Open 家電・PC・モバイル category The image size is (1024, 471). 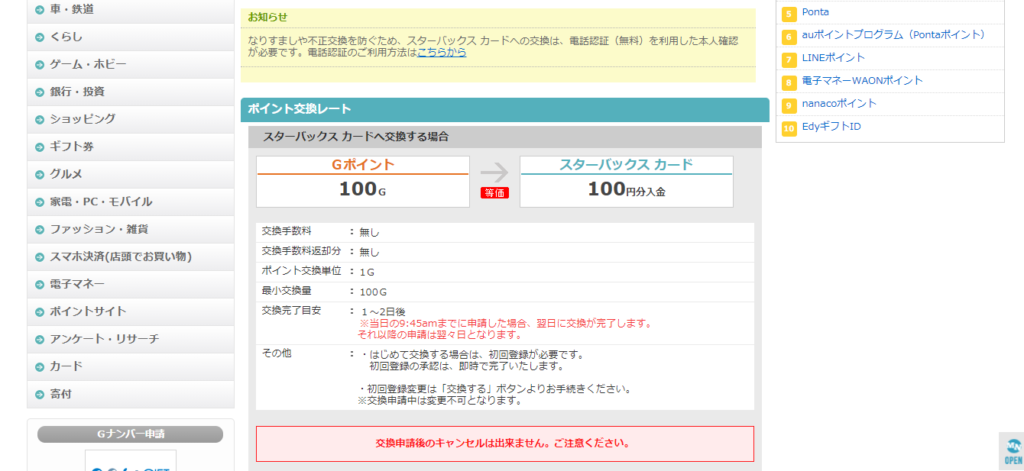(x=131, y=202)
